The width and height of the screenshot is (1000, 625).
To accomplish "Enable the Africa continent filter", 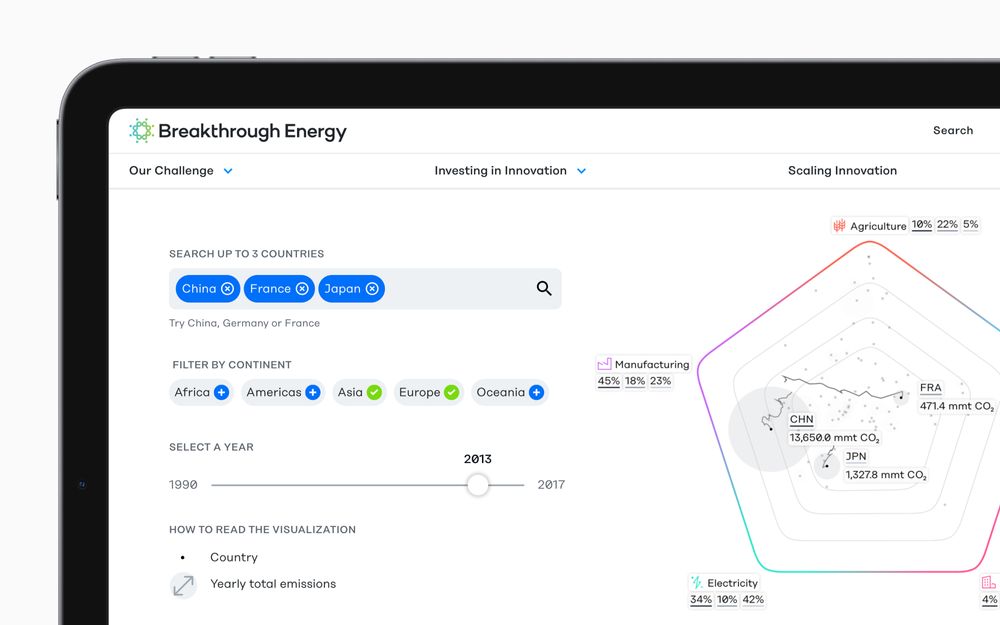I will 221,393.
